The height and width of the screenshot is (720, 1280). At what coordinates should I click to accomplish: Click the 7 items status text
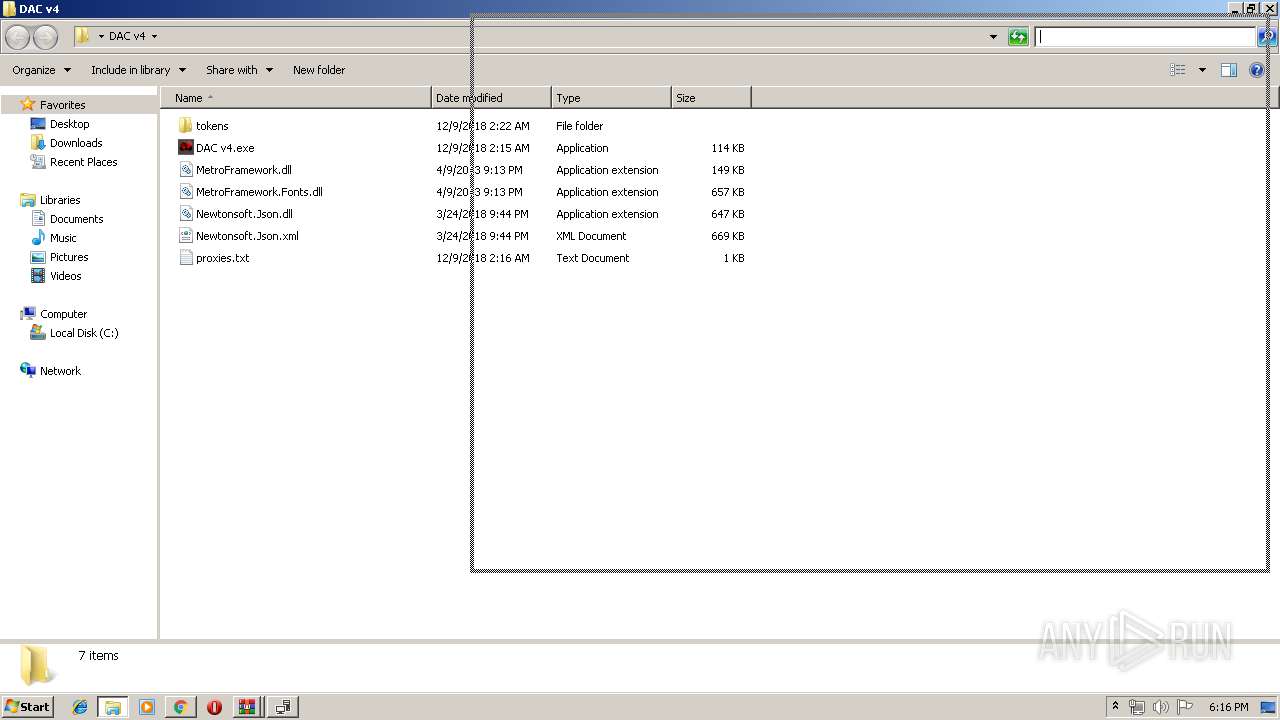point(98,656)
